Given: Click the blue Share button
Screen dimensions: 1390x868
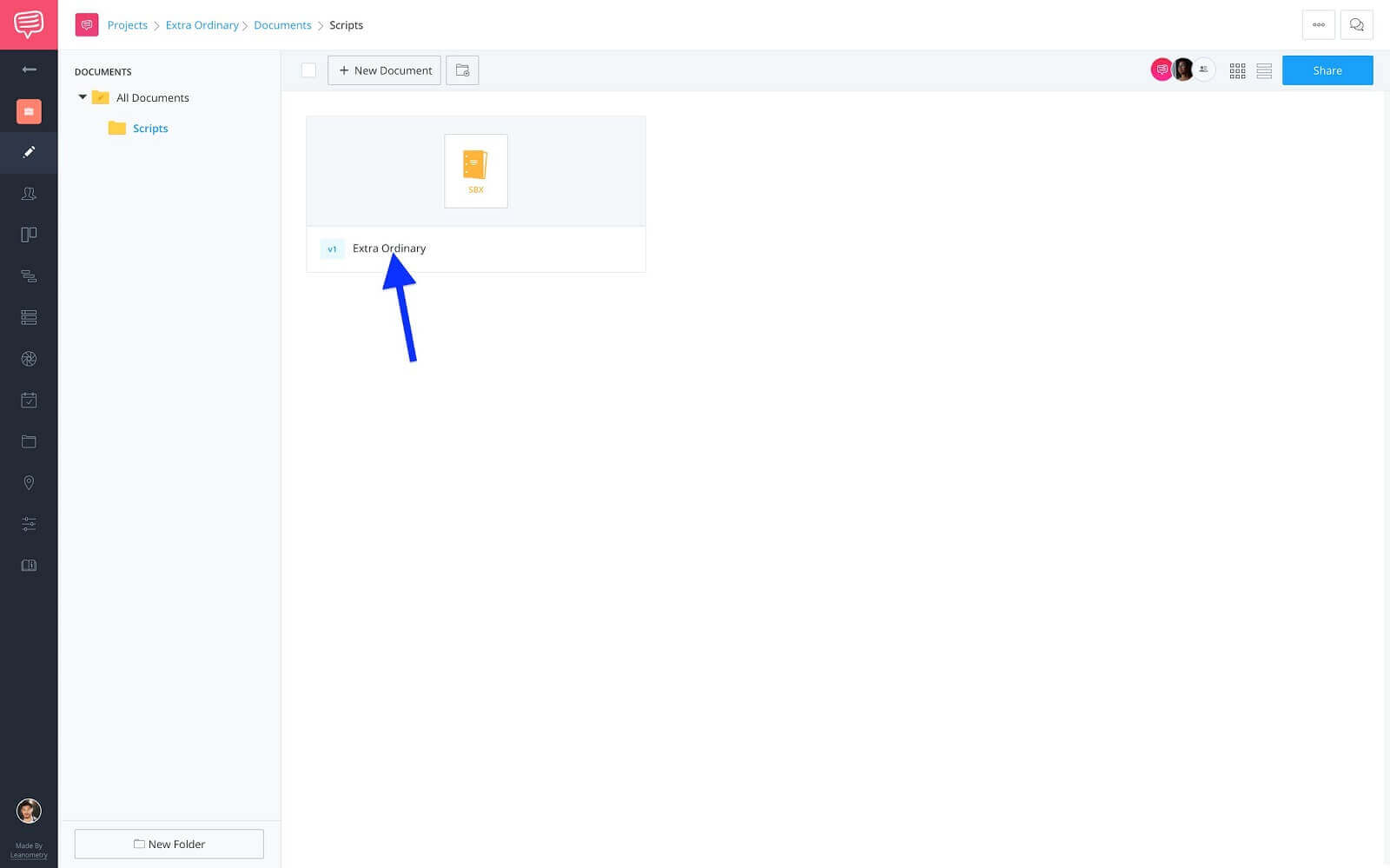Looking at the screenshot, I should [x=1327, y=70].
